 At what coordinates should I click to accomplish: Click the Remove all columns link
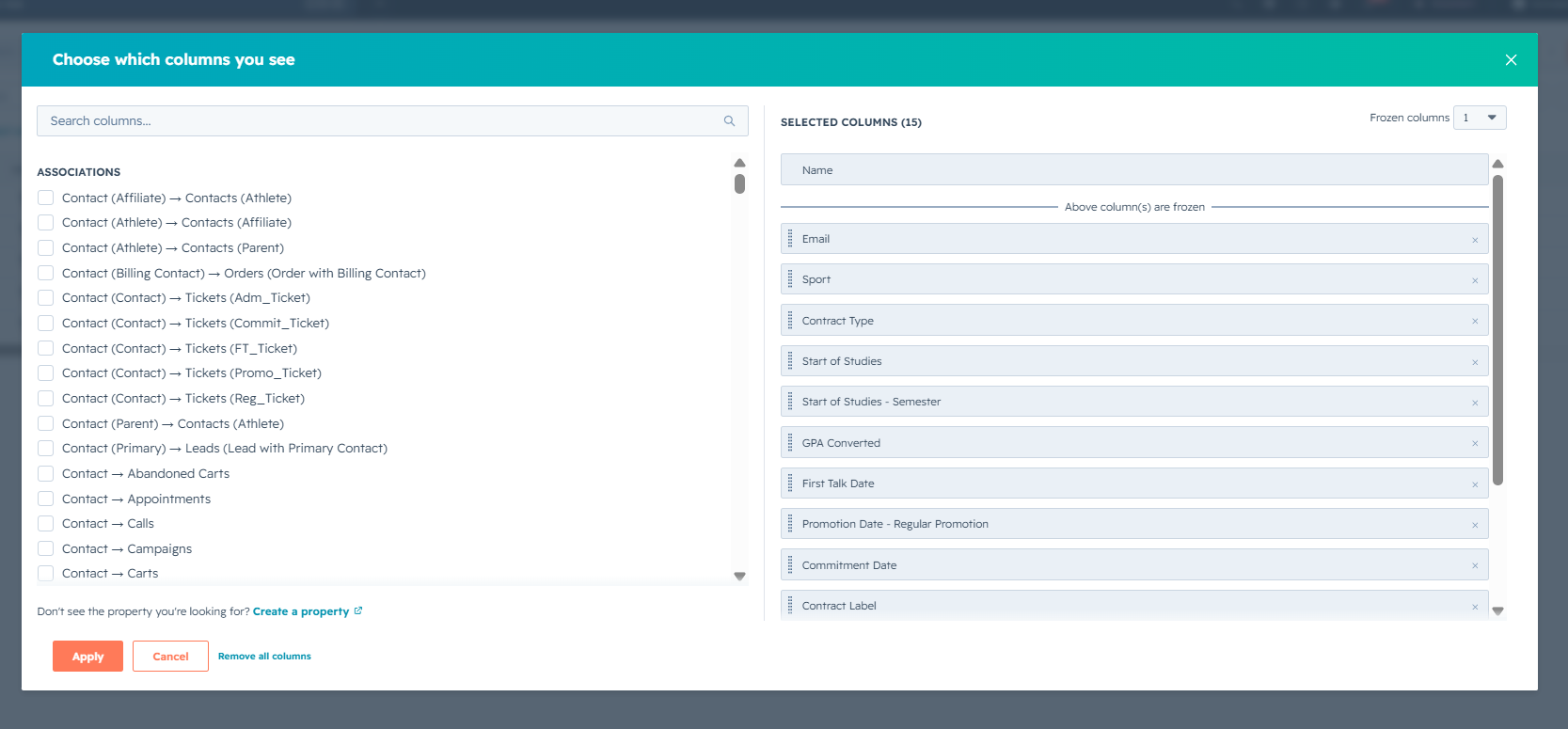264,657
